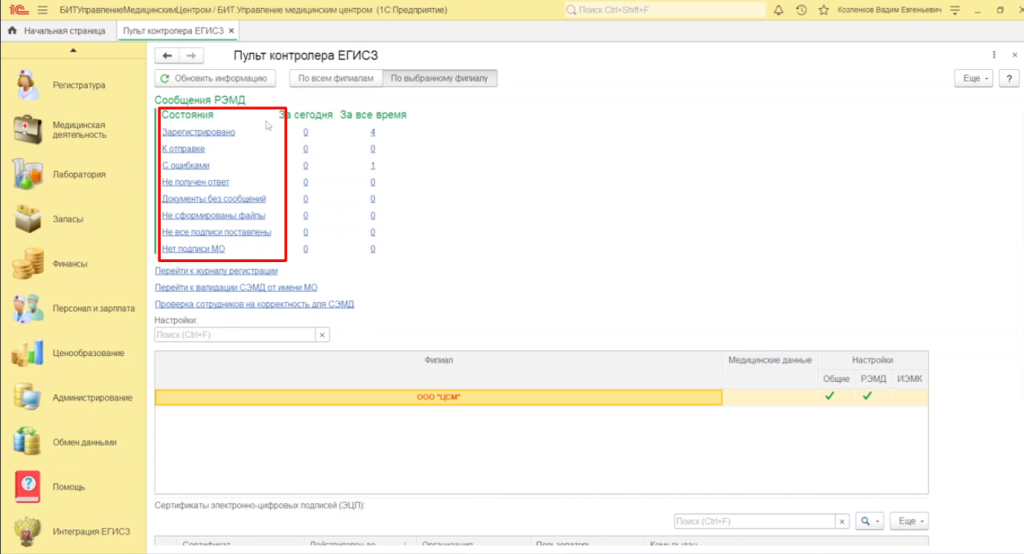Click the back navigation arrow
The height and width of the screenshot is (554, 1024).
point(167,56)
